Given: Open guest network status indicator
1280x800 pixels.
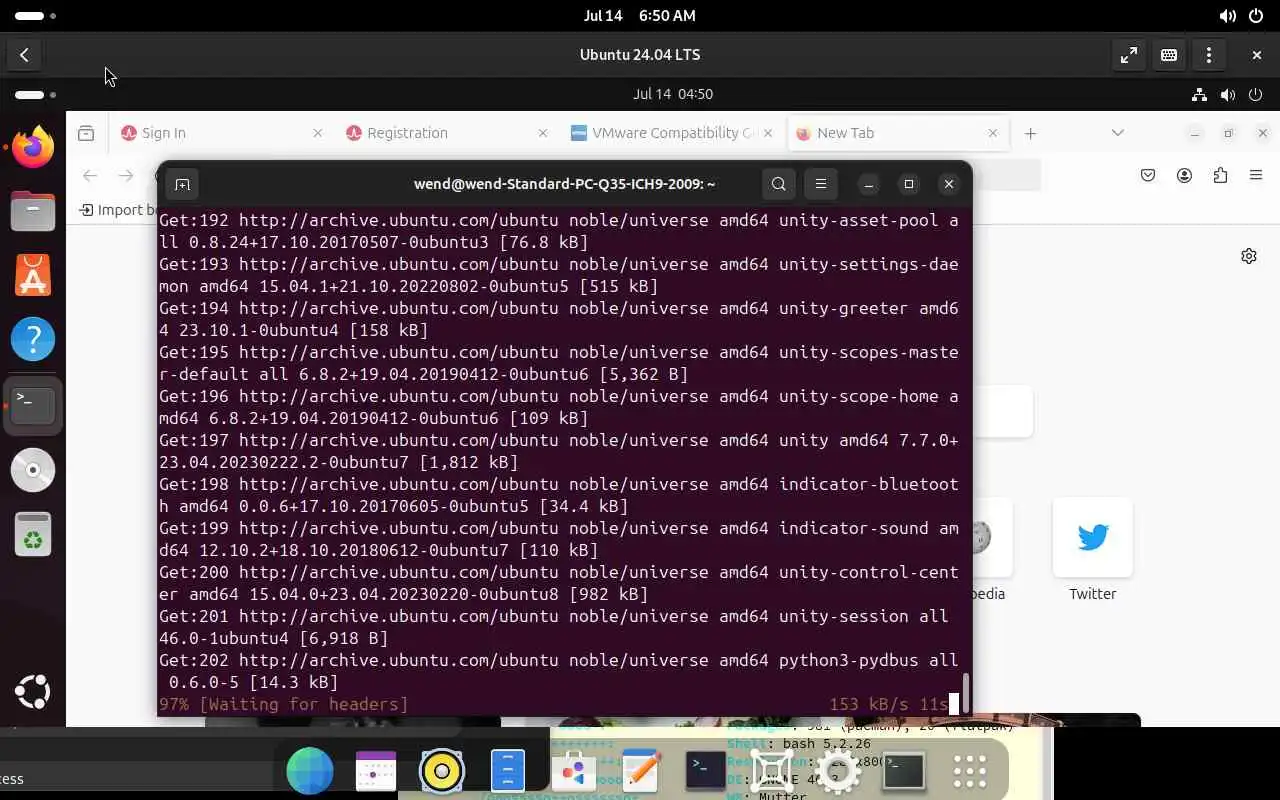Looking at the screenshot, I should coord(1199,95).
